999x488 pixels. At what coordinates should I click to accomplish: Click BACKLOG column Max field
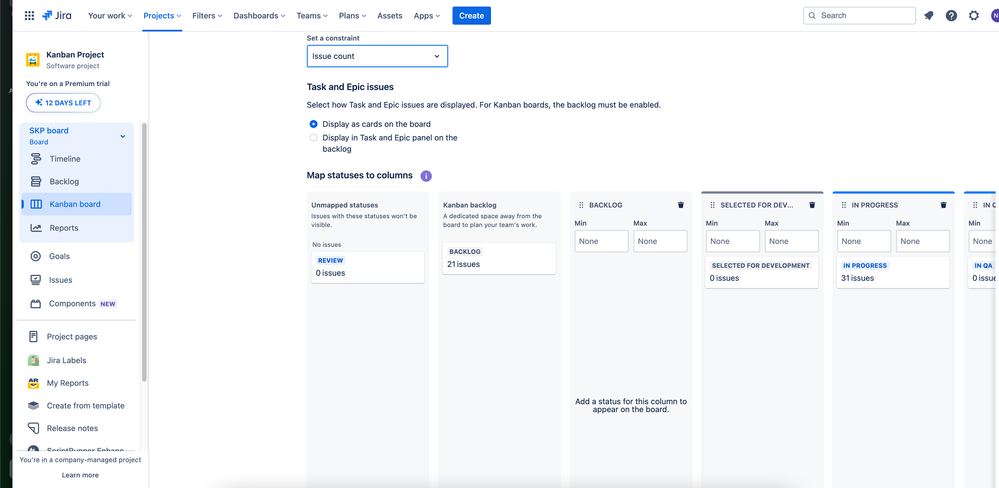[660, 241]
